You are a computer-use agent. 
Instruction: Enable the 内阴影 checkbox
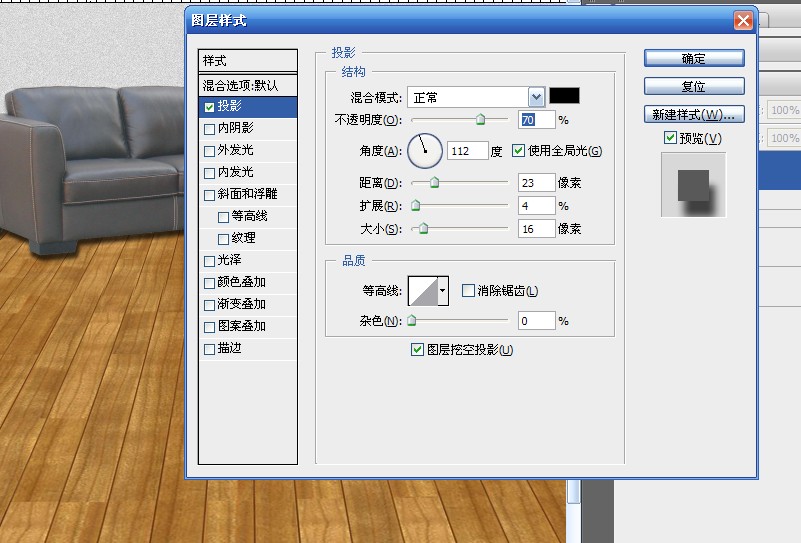coord(209,129)
